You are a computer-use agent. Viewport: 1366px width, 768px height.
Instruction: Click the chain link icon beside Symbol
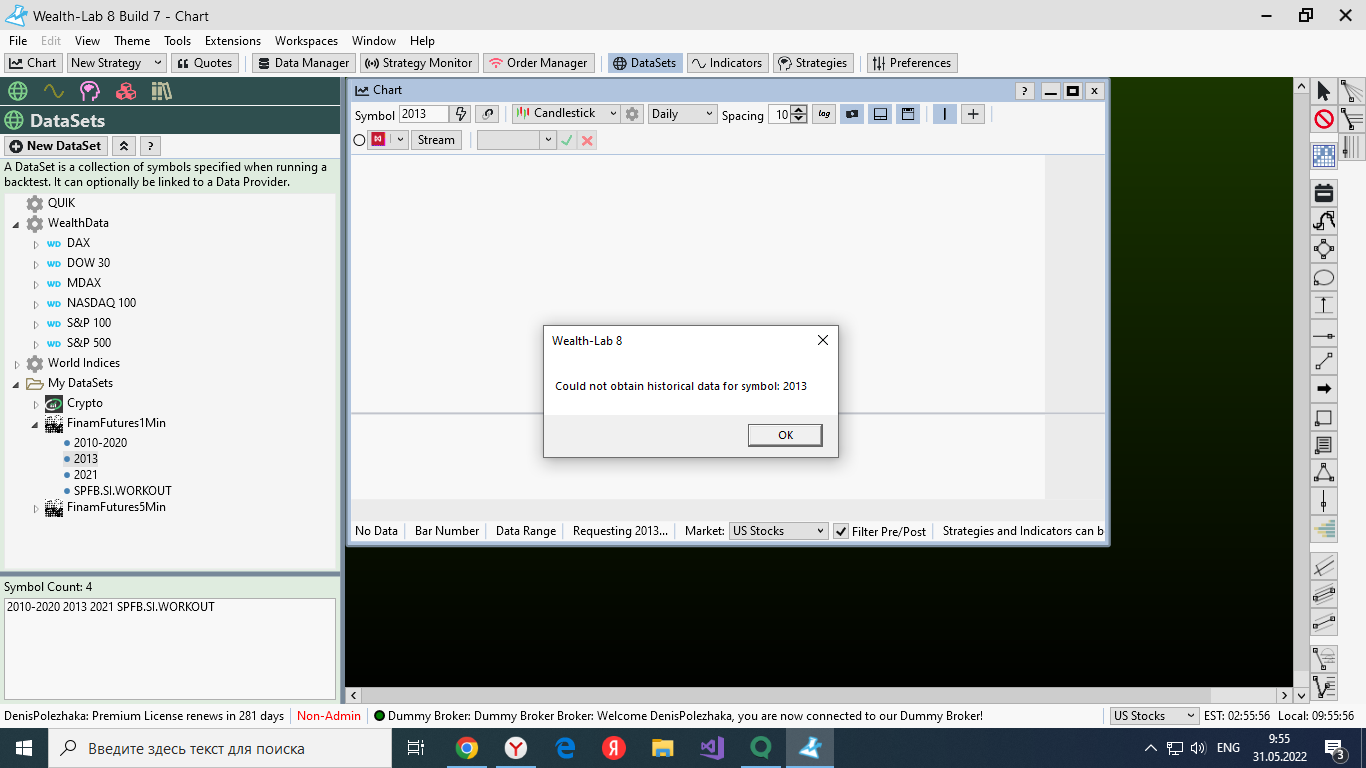487,114
